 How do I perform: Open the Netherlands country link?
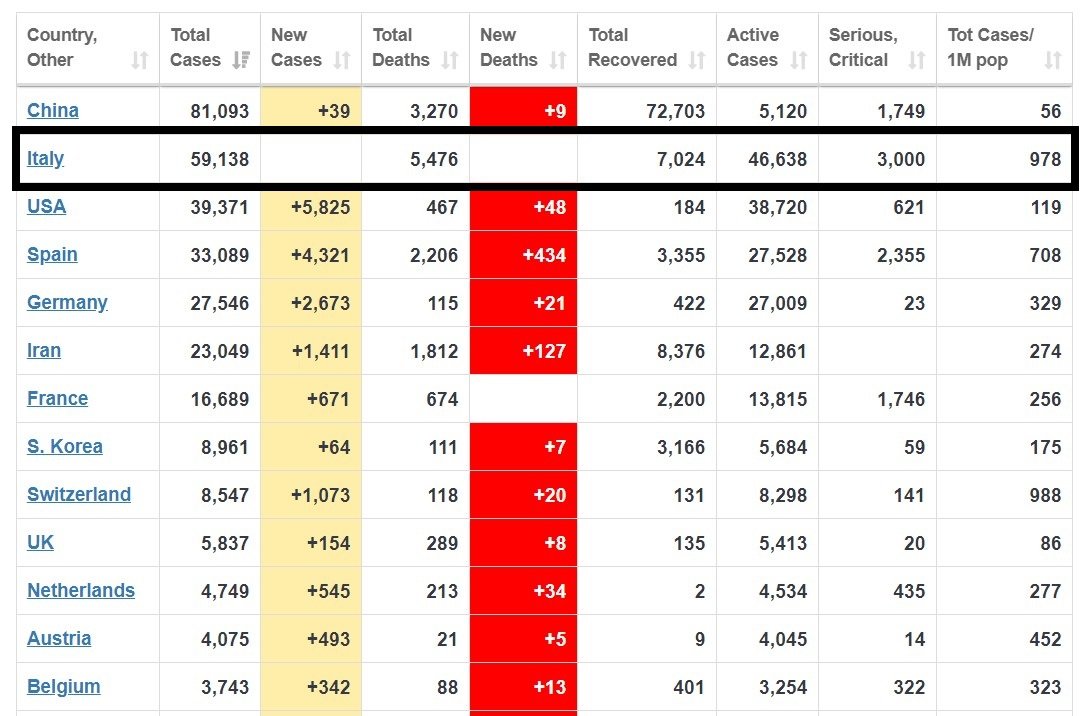click(81, 590)
